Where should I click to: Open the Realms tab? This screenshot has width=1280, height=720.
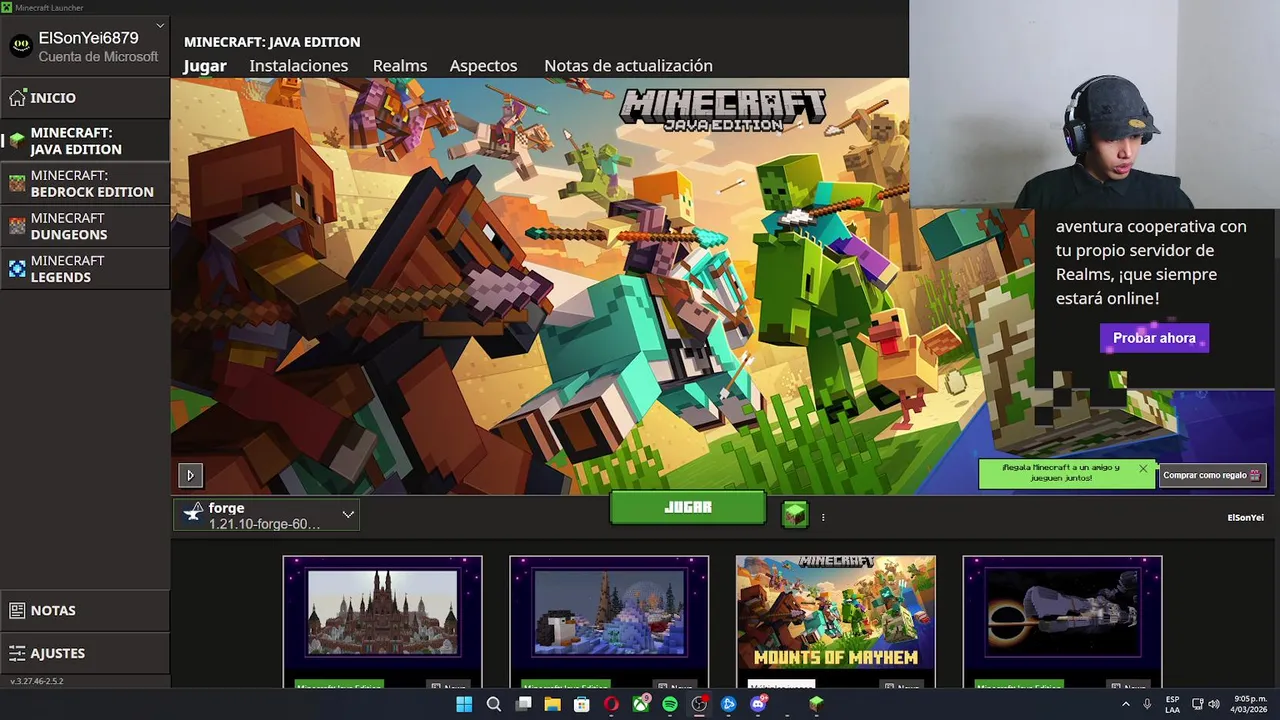coord(400,66)
